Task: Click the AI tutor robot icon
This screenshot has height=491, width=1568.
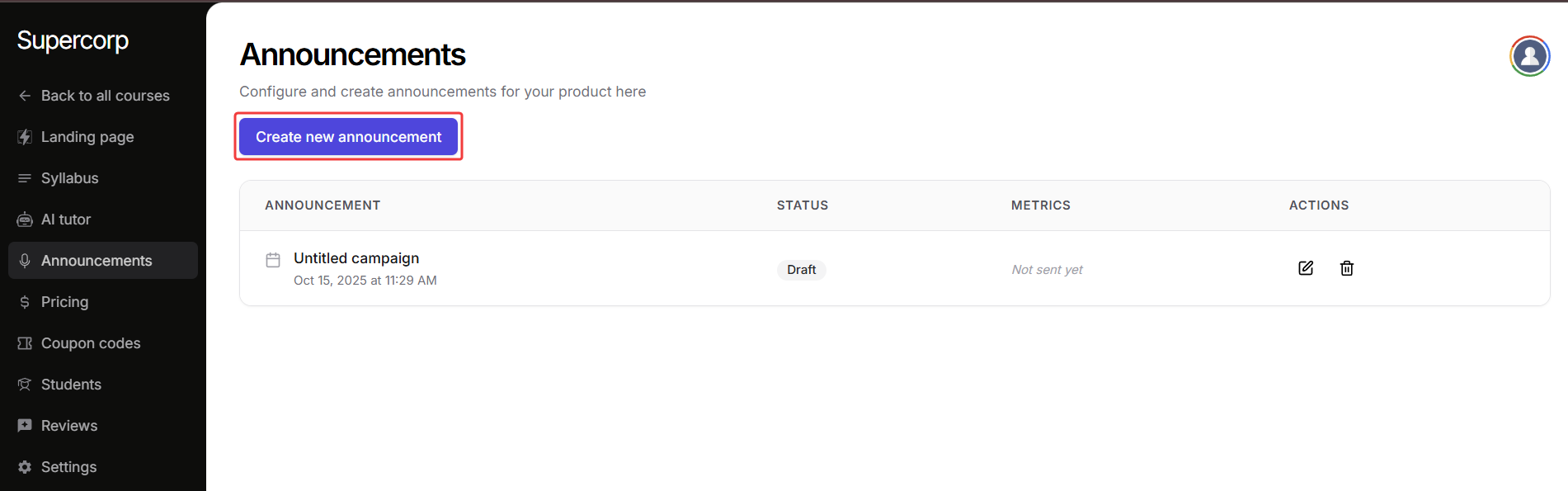Action: 25,220
